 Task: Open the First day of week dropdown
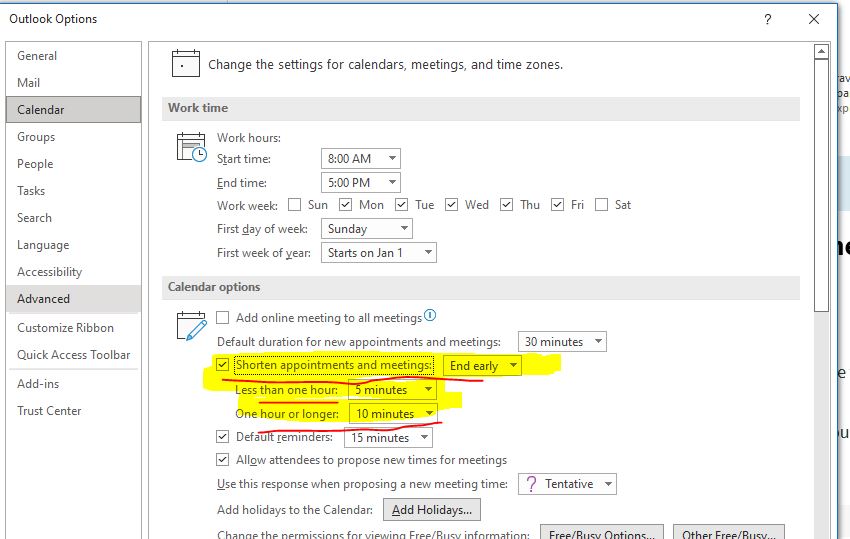pyautogui.click(x=366, y=229)
